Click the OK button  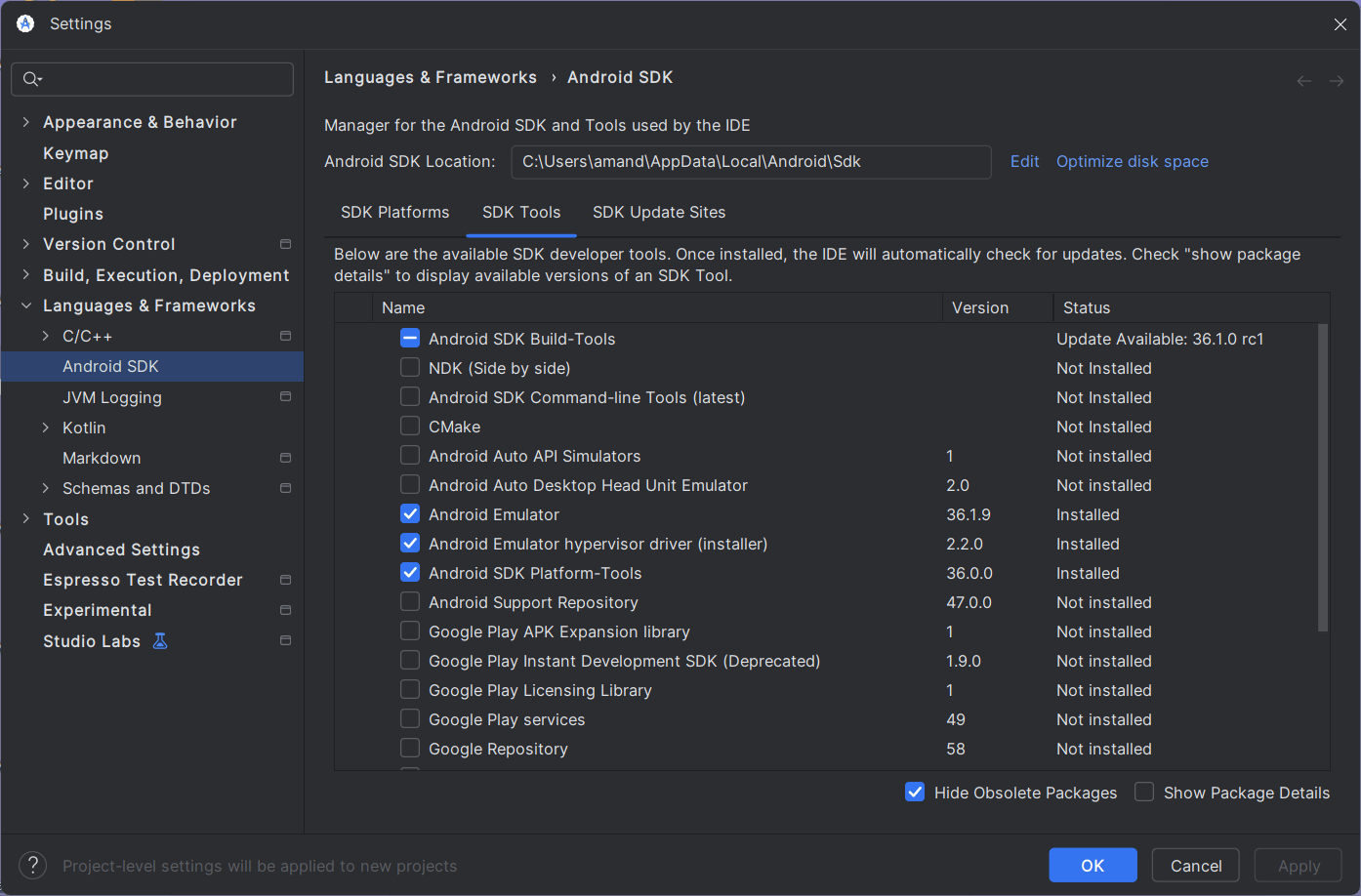pos(1093,865)
